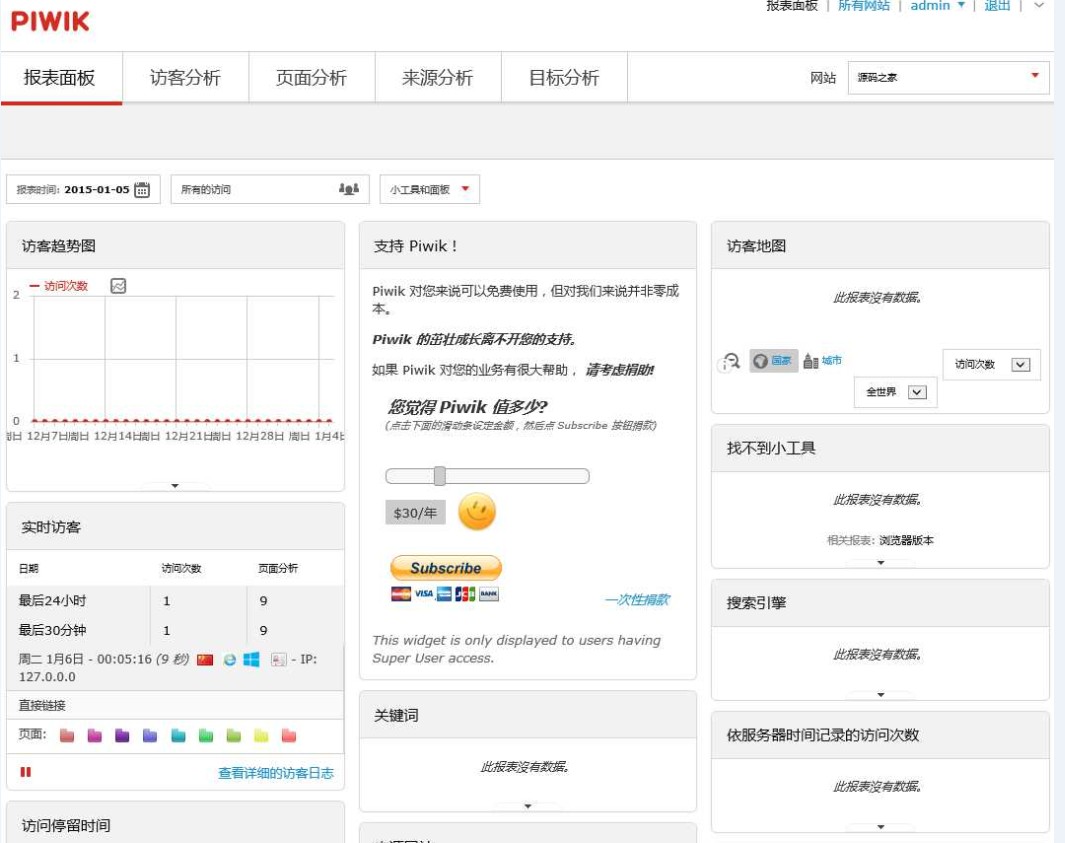The height and width of the screenshot is (843, 1065).
Task: Pause live visitor updates
Action: [26, 772]
